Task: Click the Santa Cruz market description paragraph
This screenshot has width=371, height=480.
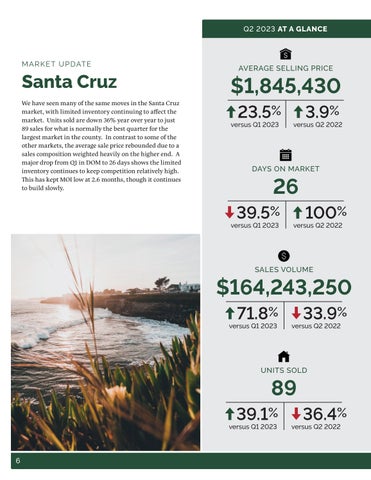Action: point(101,145)
